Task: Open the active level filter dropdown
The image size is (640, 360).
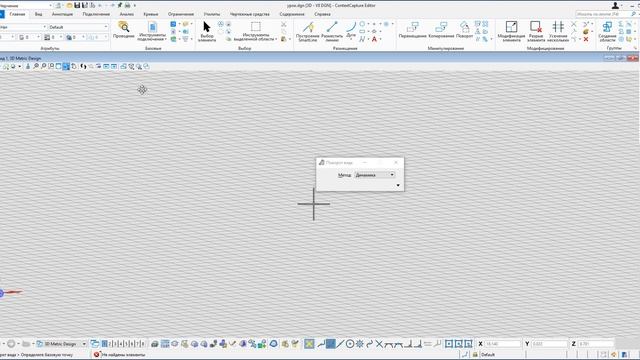Action: point(22,27)
